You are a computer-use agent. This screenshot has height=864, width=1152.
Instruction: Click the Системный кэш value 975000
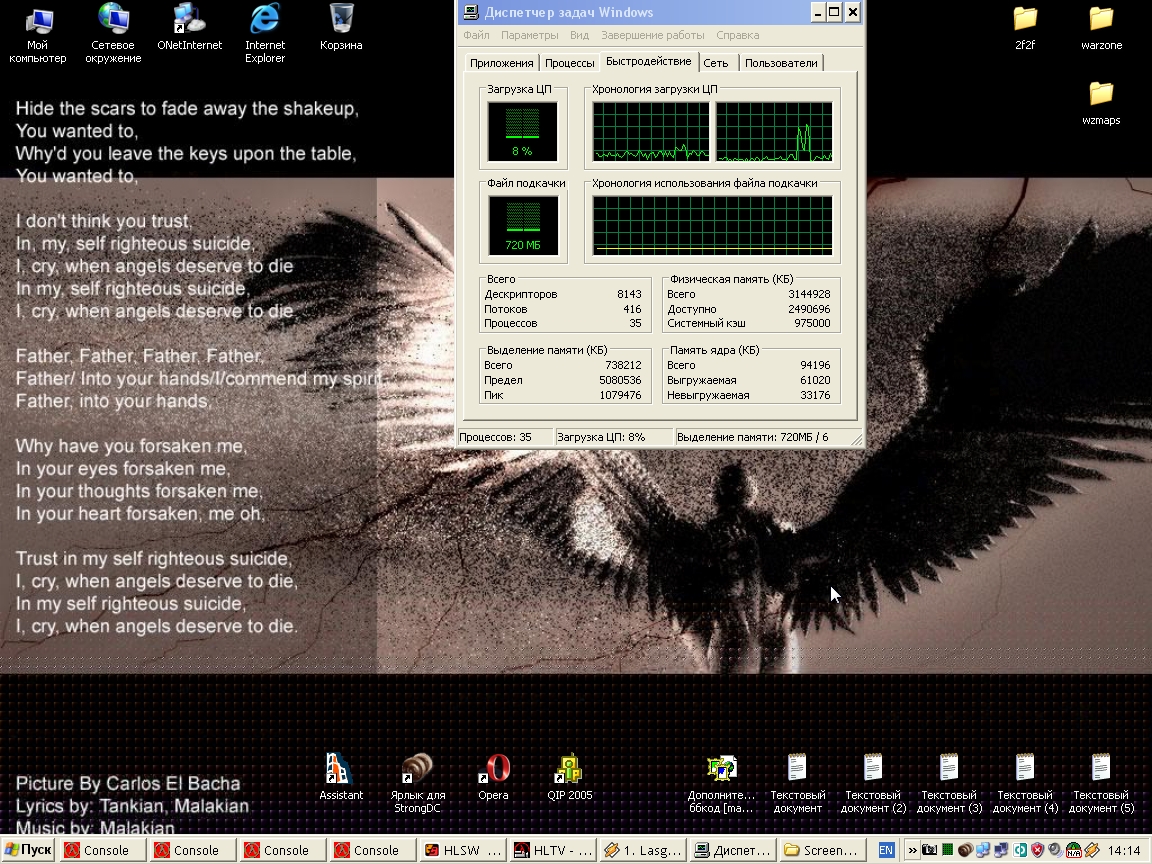click(x=812, y=323)
